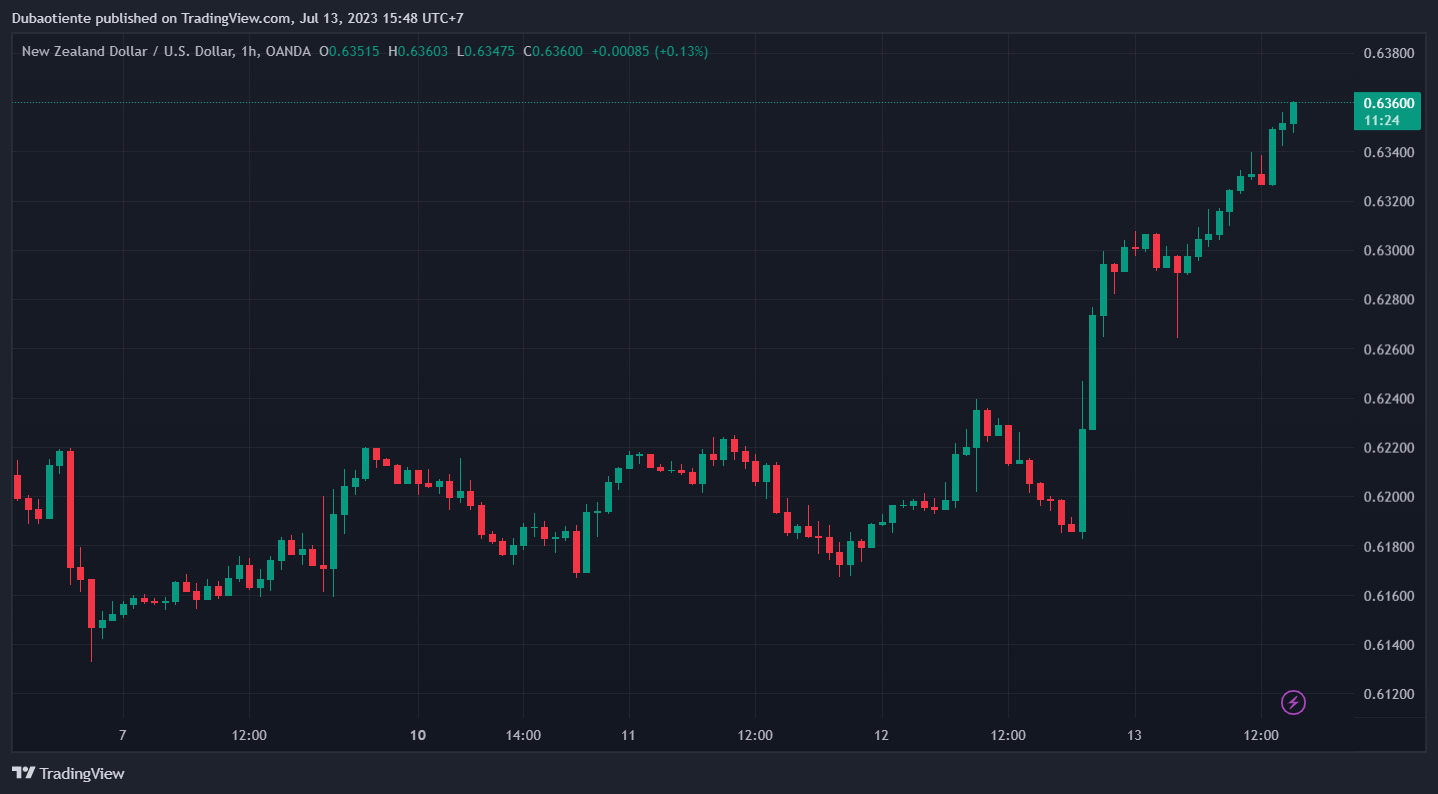The image size is (1438, 794).
Task: Click the latest green candle at far right
Action: click(x=1293, y=113)
